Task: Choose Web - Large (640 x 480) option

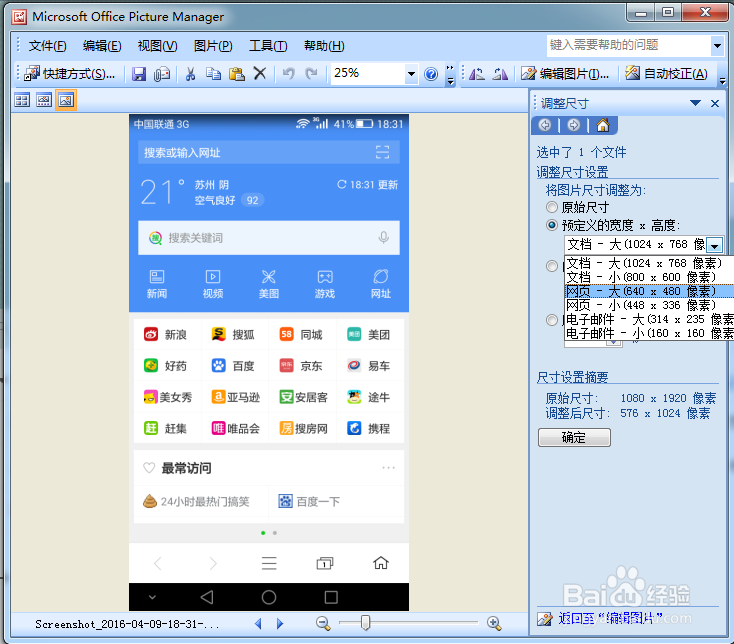Action: click(649, 291)
